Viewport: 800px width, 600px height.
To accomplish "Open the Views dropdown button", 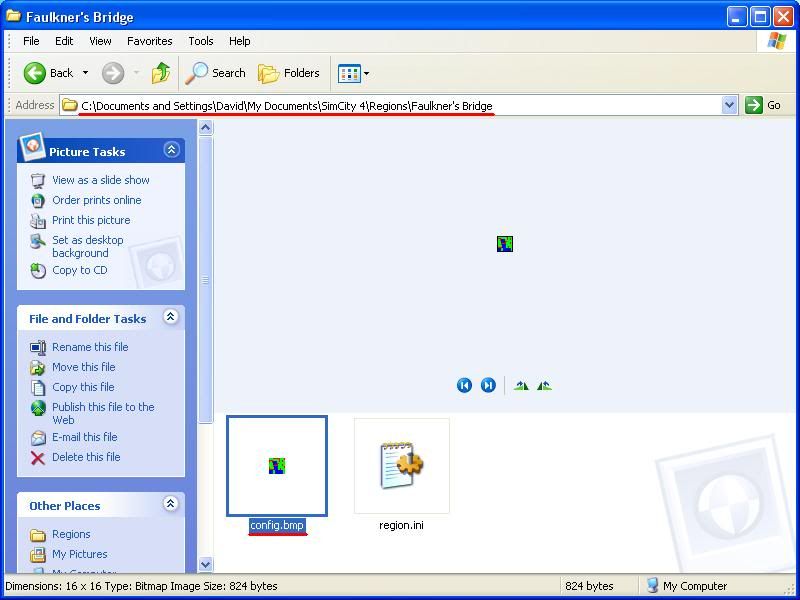I will coord(353,73).
